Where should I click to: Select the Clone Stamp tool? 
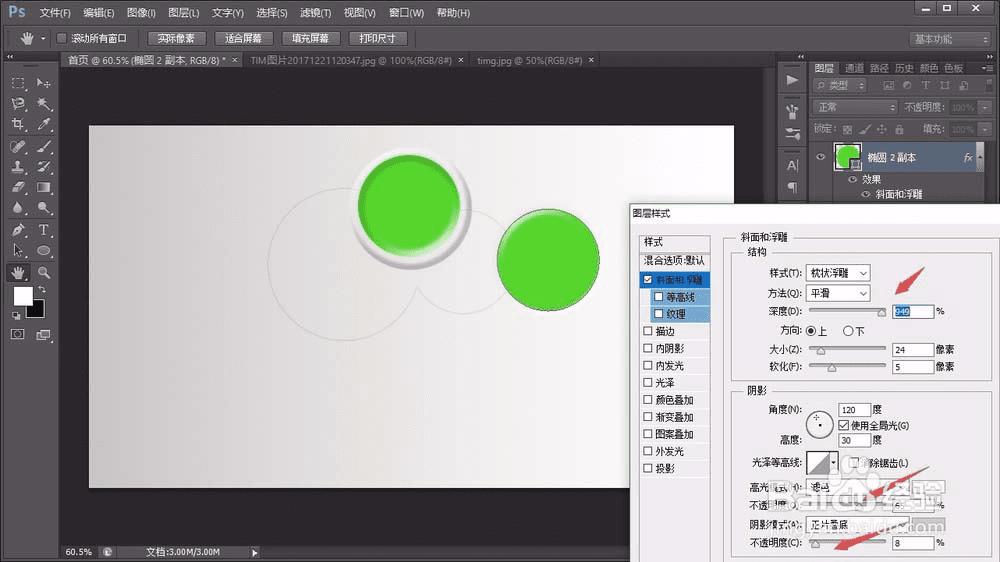[x=18, y=167]
